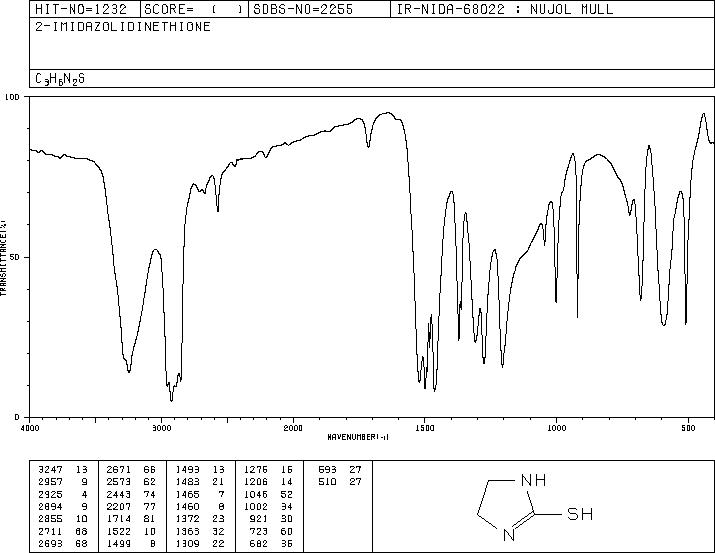Select peak table entry 1493
Image resolution: width=715 pixels, height=553 pixels.
187,470
